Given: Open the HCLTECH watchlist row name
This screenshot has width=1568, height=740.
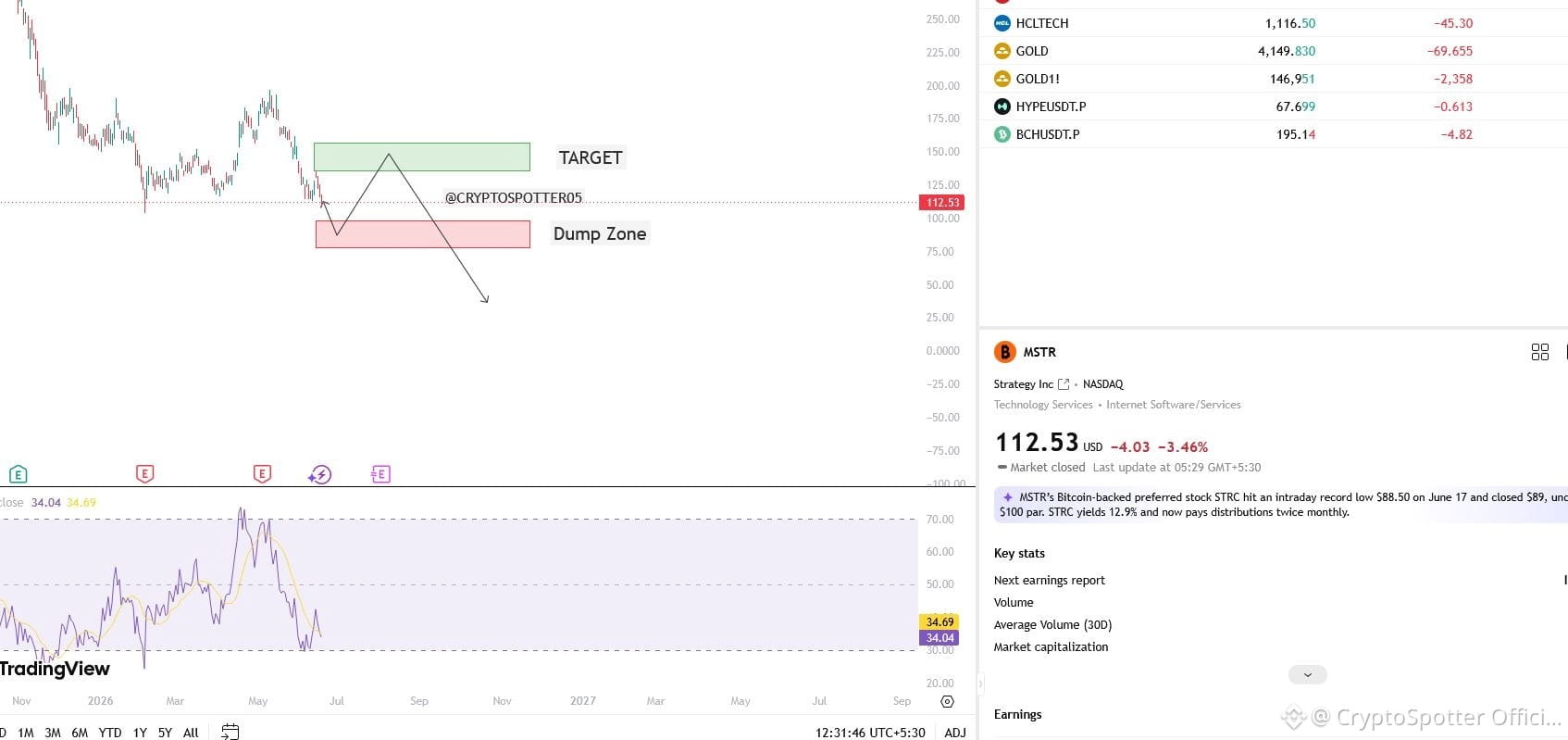Looking at the screenshot, I should point(1042,23).
